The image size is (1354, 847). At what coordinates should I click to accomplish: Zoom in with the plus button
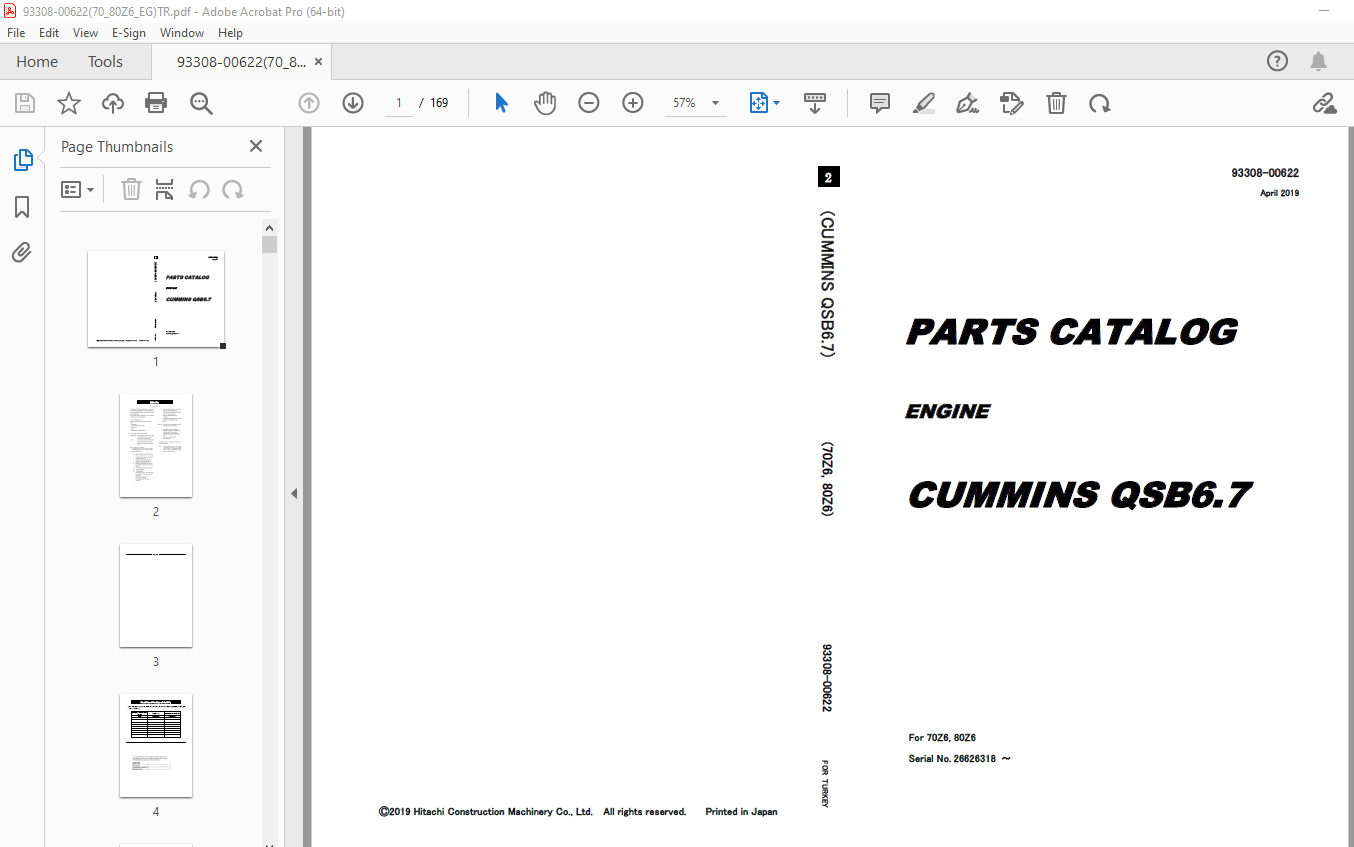pyautogui.click(x=633, y=103)
